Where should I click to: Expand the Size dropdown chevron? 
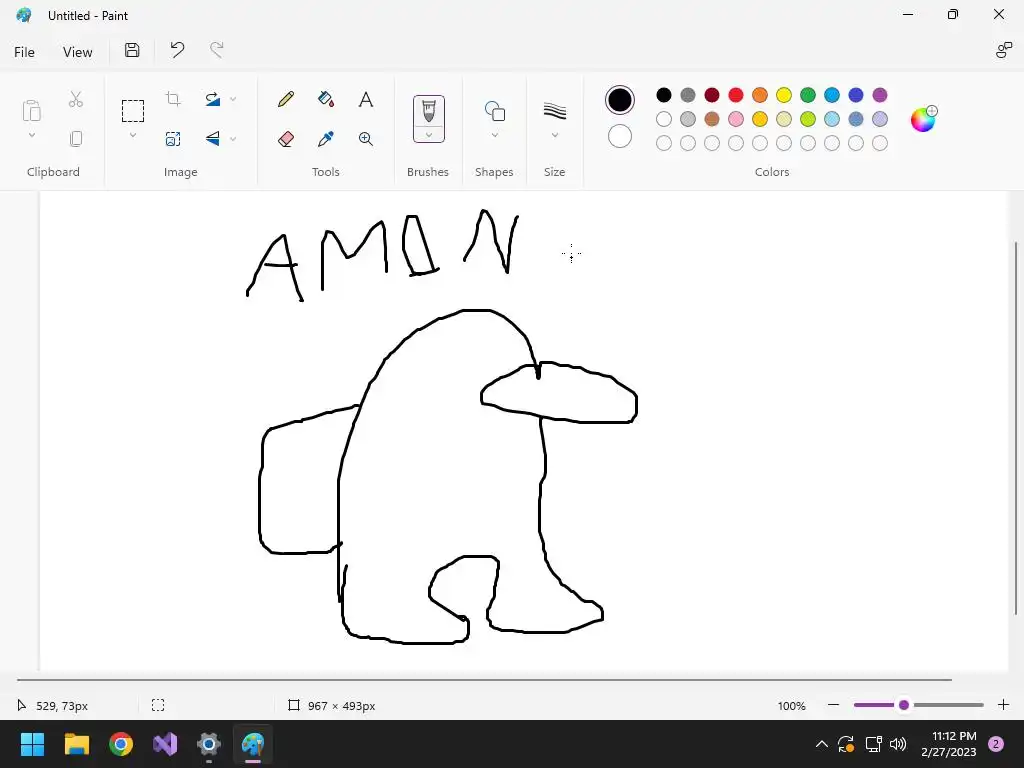tap(554, 135)
